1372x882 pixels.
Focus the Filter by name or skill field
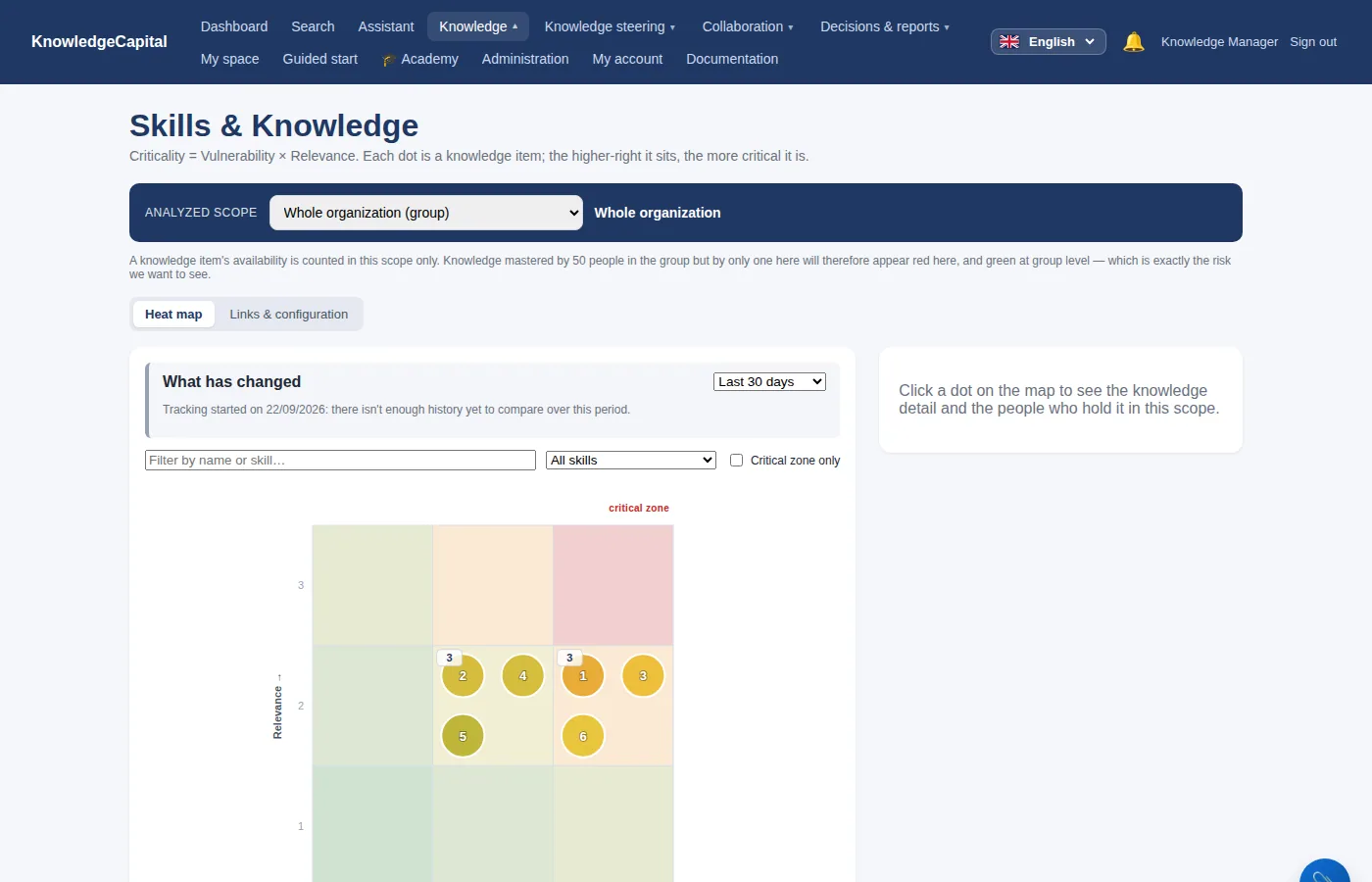point(340,460)
